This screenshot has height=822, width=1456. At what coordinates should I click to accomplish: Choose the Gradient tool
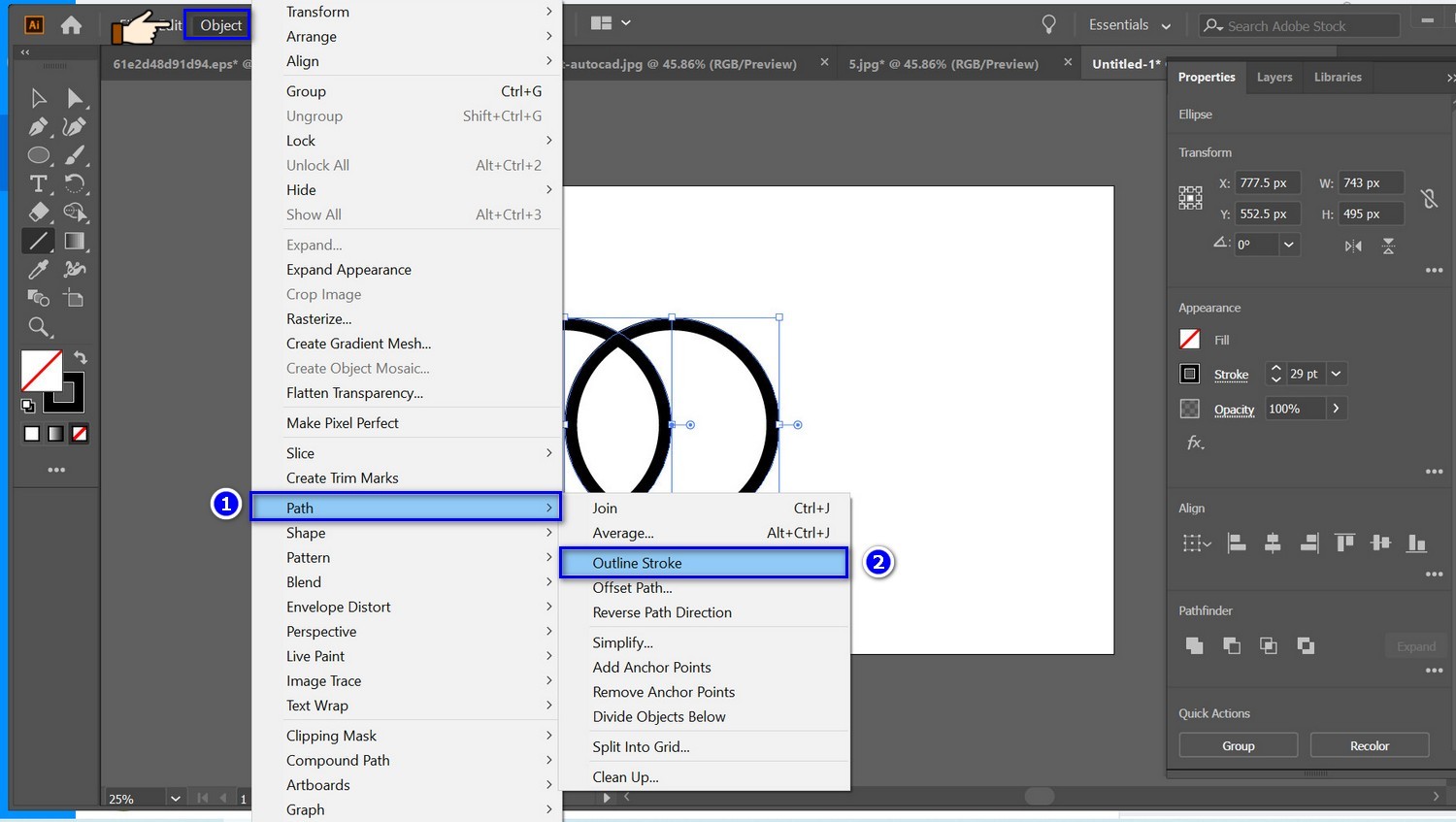74,241
